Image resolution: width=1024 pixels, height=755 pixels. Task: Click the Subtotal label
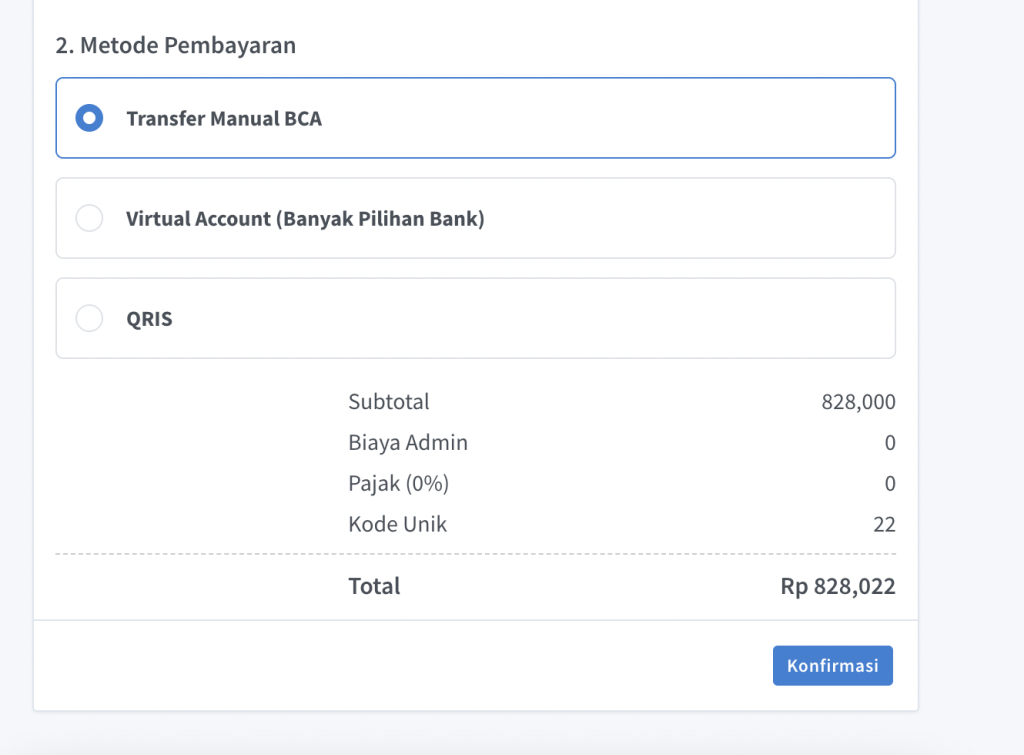[388, 402]
